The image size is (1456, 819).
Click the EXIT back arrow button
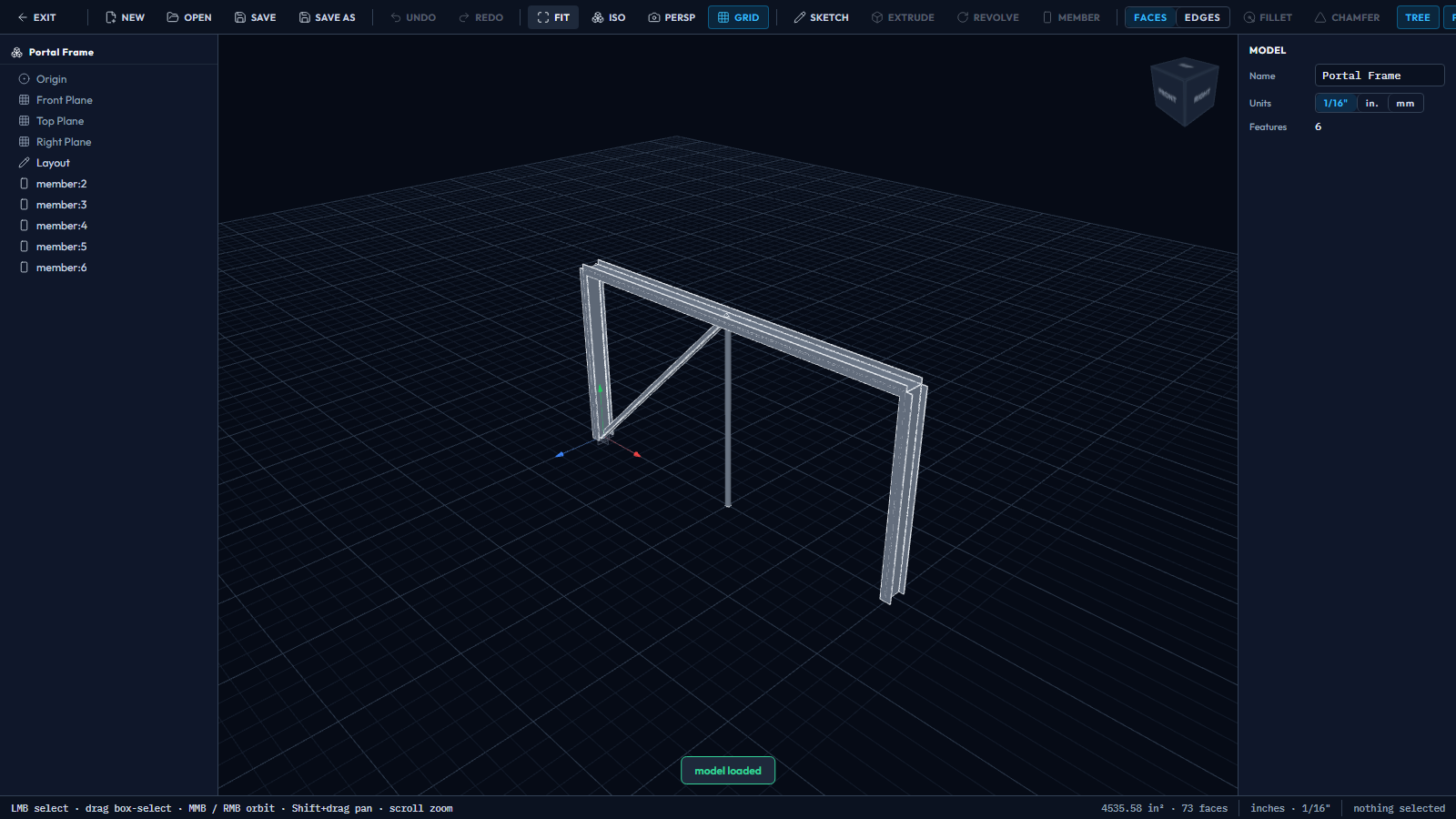36,17
